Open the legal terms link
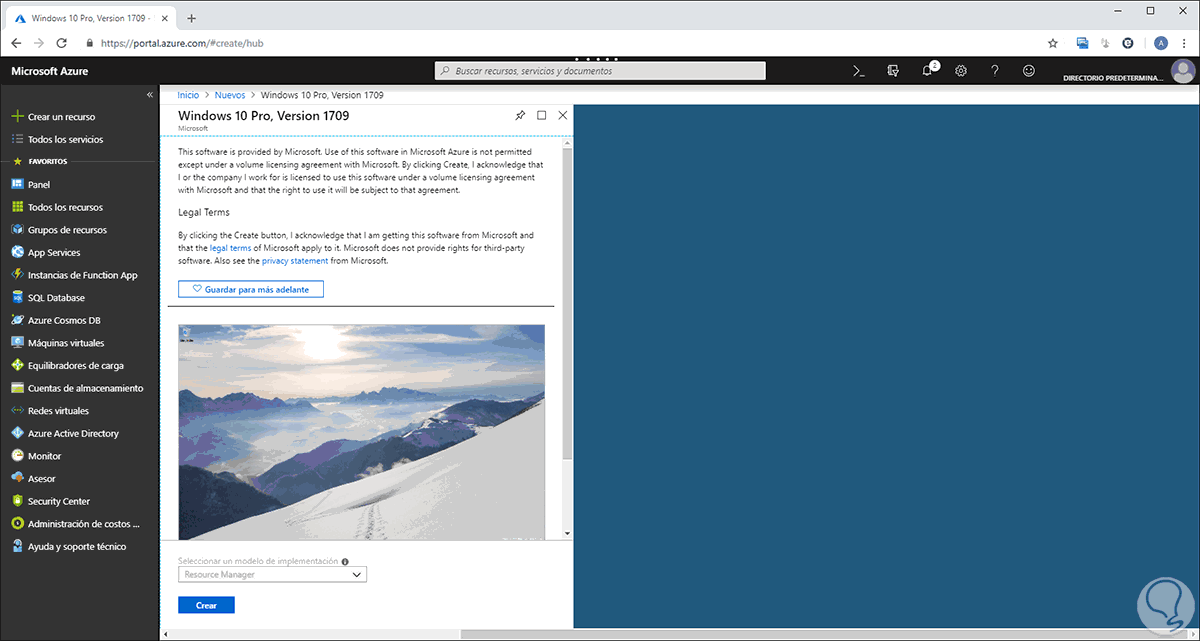Screen dimensions: 1200x641 [x=231, y=247]
